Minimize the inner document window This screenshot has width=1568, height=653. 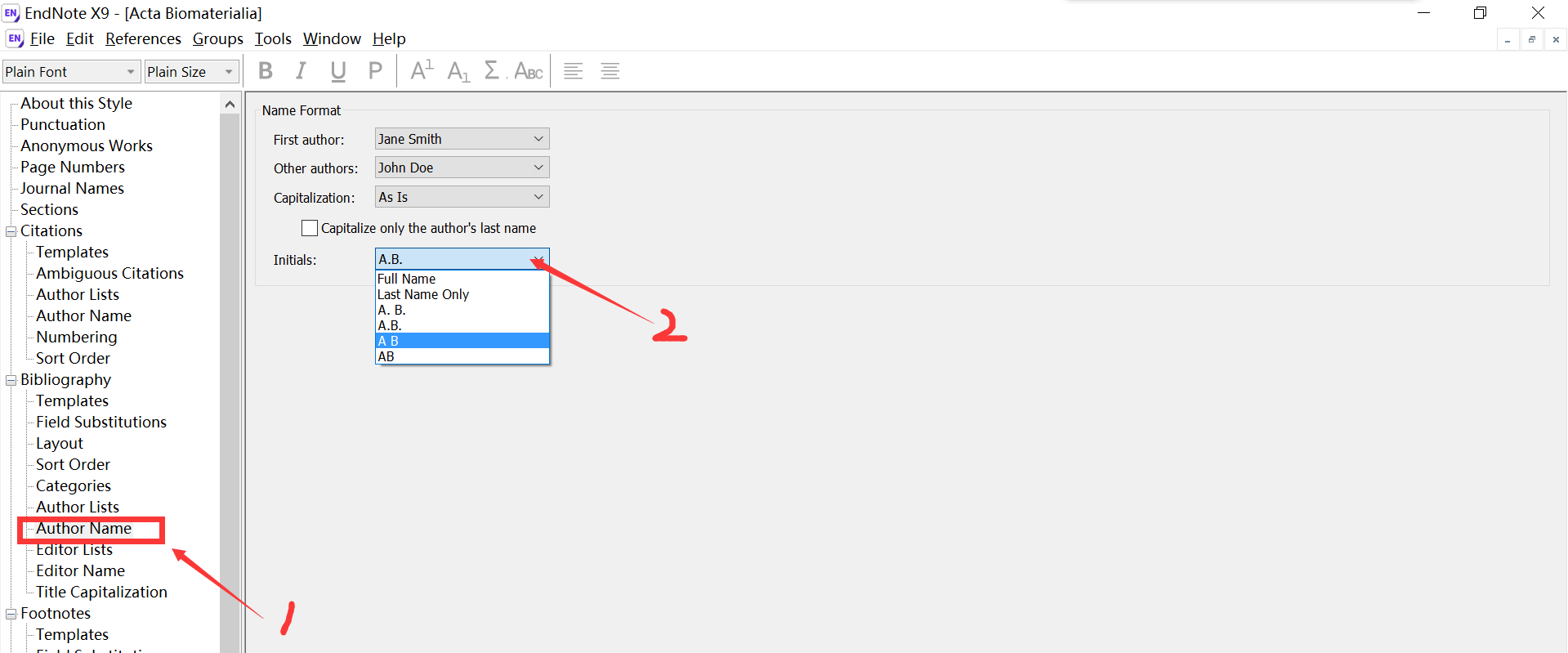click(1508, 39)
